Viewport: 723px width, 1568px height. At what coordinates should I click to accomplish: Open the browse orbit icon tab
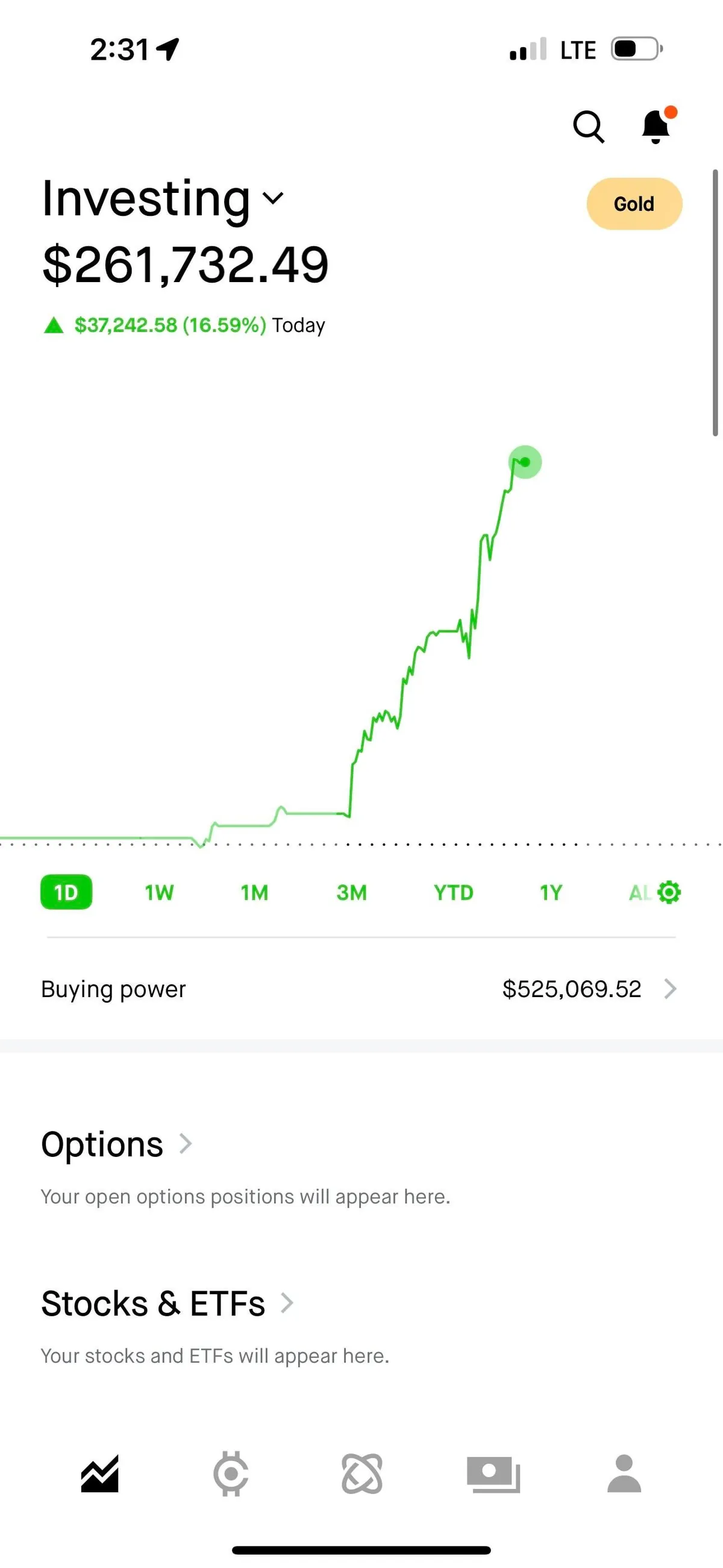coord(362,1473)
